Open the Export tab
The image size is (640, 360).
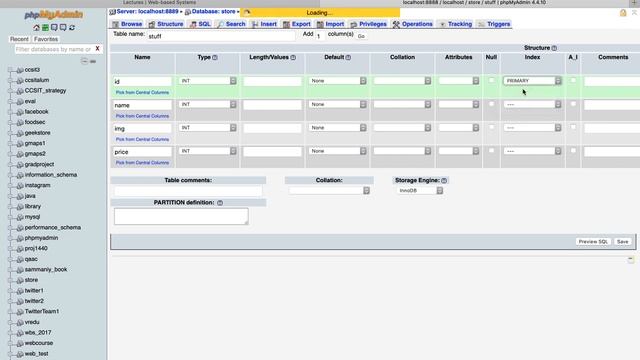297,24
